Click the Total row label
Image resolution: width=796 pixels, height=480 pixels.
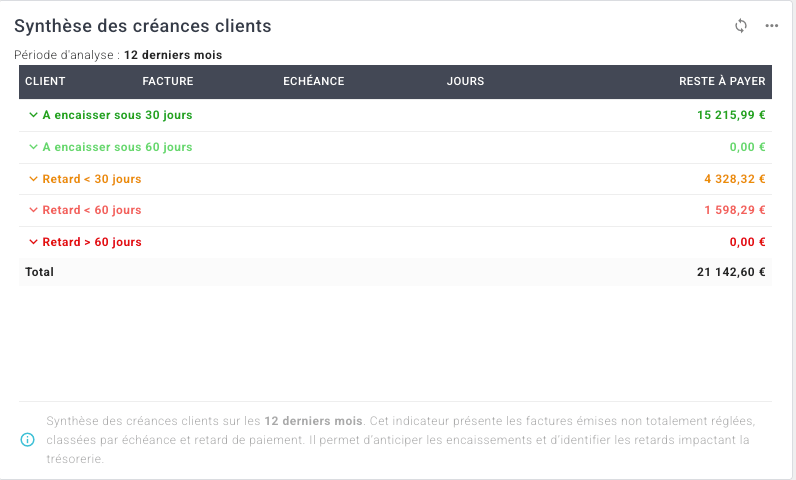click(x=40, y=272)
